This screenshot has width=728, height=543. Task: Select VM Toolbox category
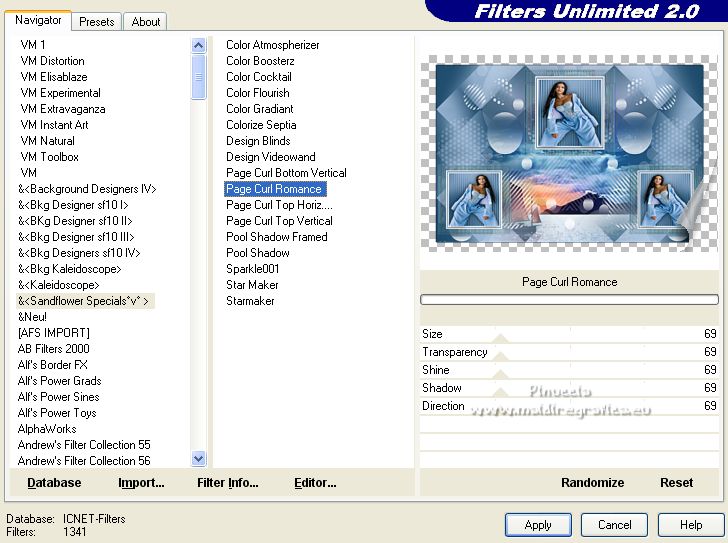point(50,157)
